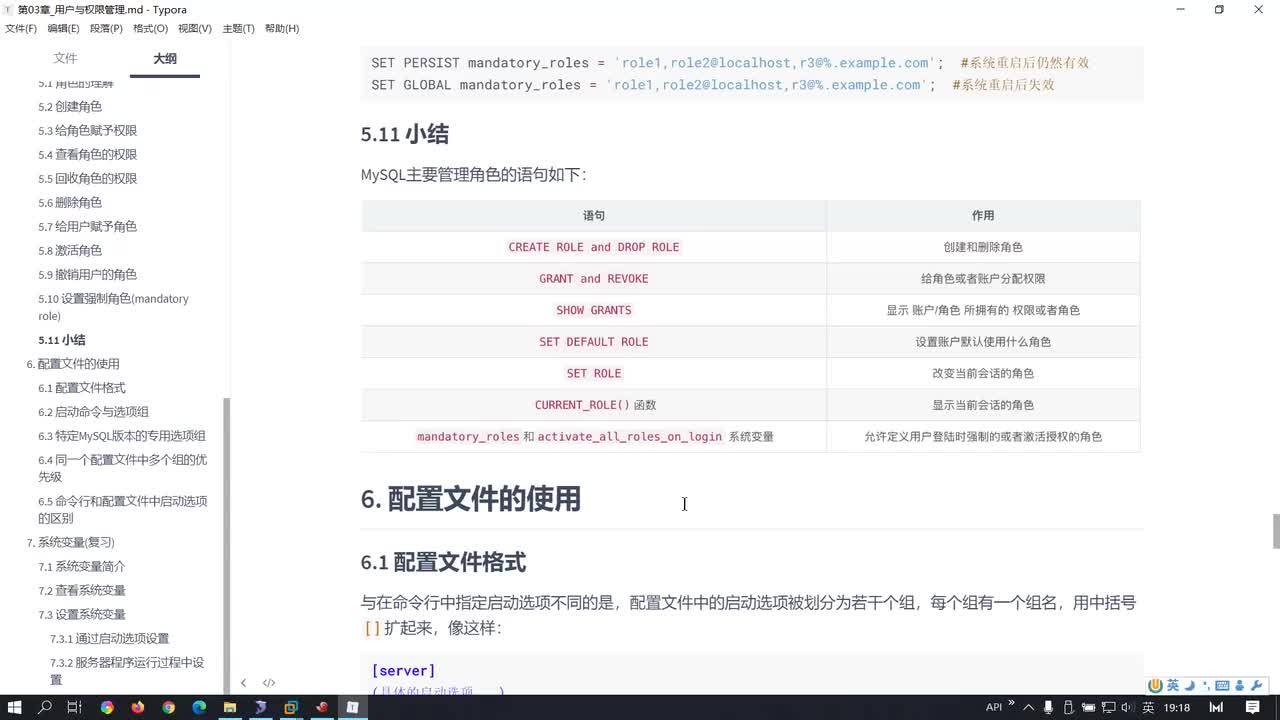Go to outline item 5.10 设置强制角色
The image size is (1280, 720).
113,307
